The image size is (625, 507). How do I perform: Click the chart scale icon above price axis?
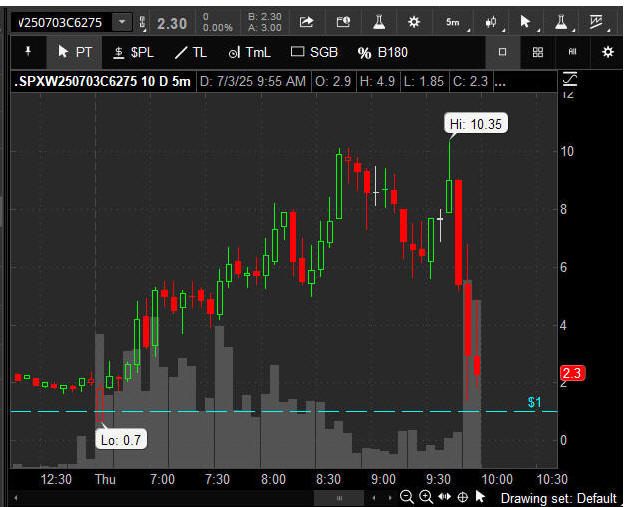coord(570,79)
